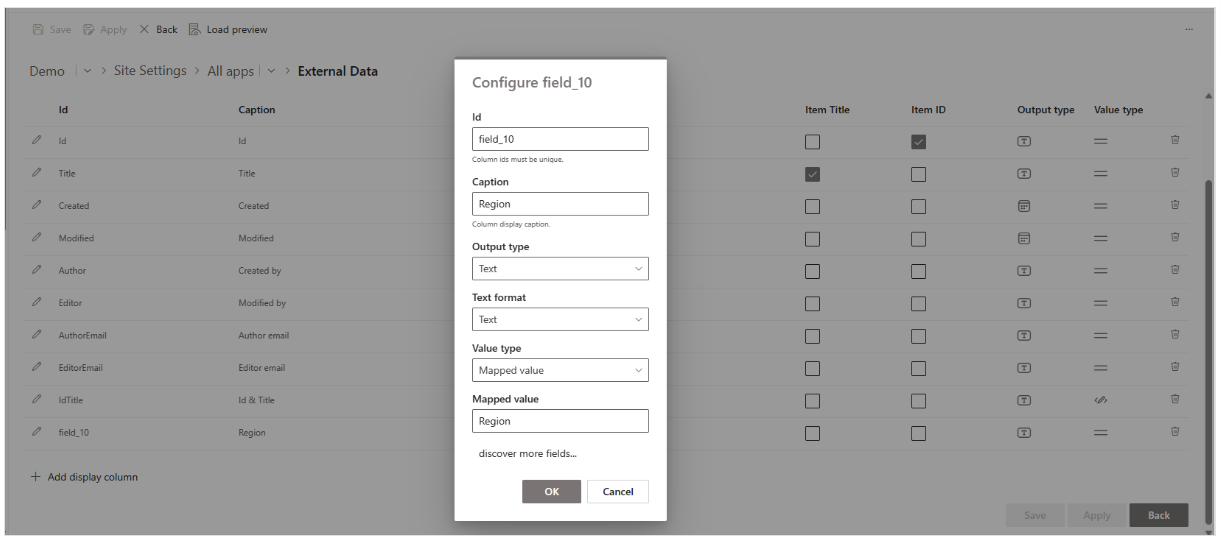Delete the field_10 row with trash icon
This screenshot has height=545, width=1222.
pos(1176,433)
